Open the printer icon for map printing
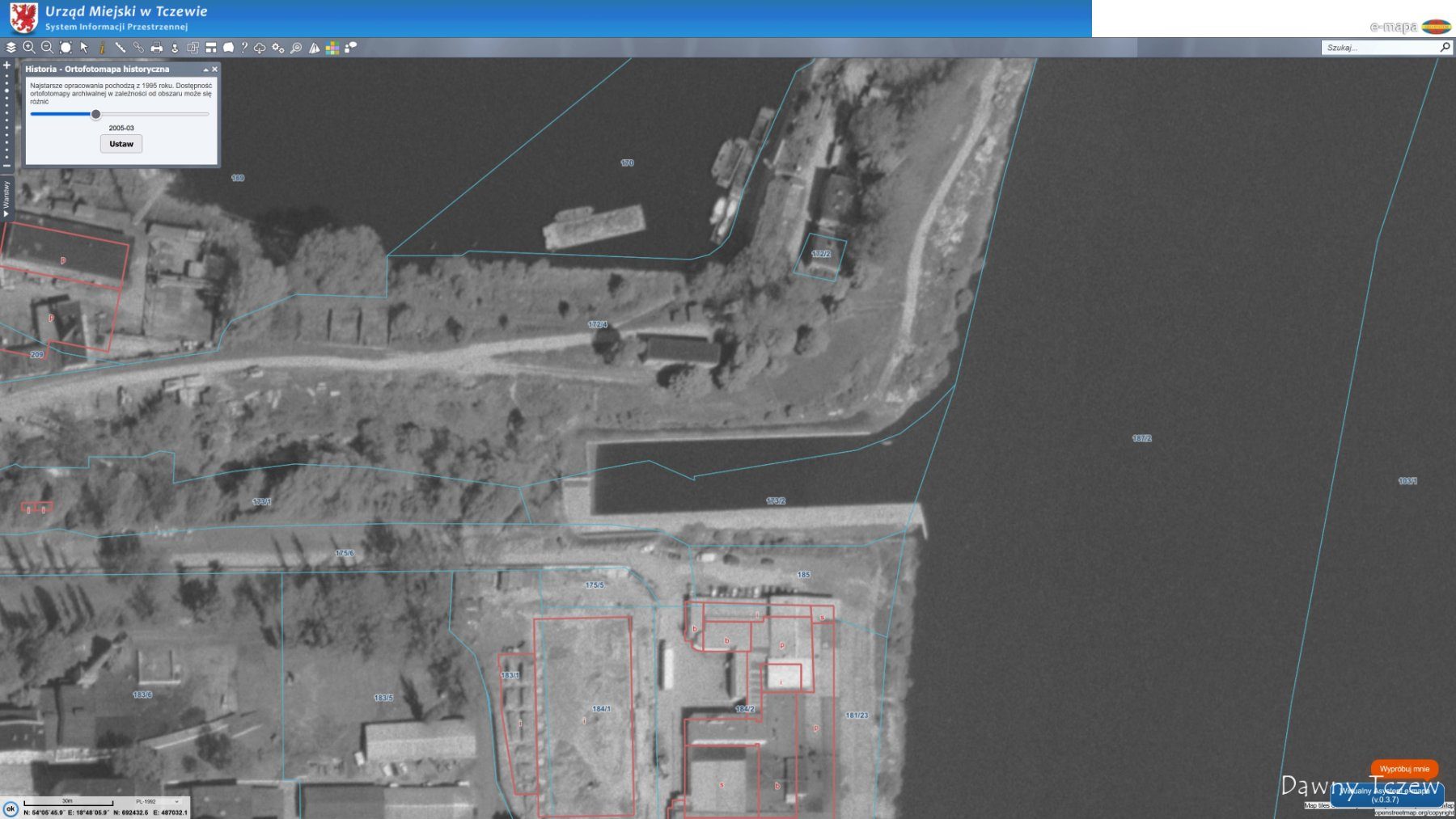 pyautogui.click(x=157, y=48)
